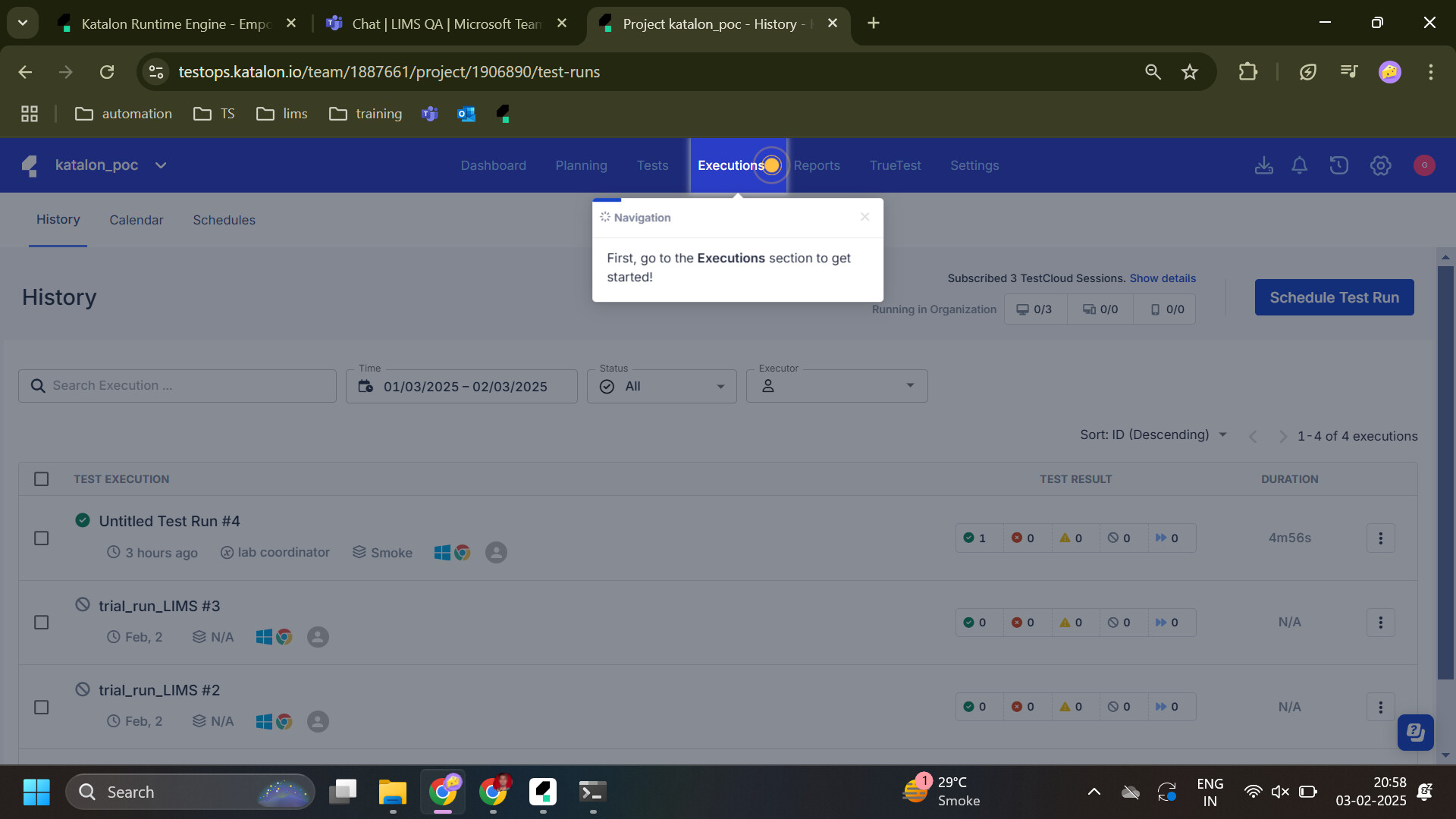Viewport: 1456px width, 819px height.
Task: Open the settings gear icon in header
Action: (x=1380, y=165)
